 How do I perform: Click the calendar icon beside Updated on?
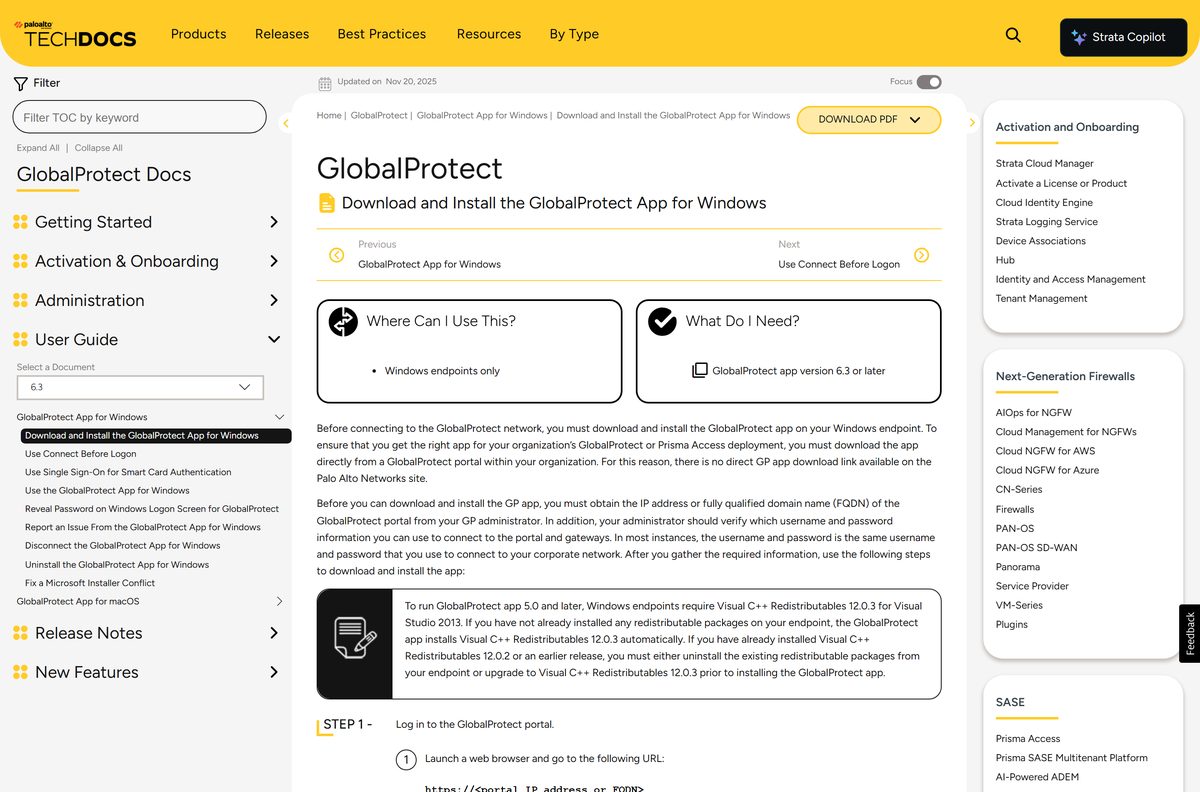(x=324, y=83)
